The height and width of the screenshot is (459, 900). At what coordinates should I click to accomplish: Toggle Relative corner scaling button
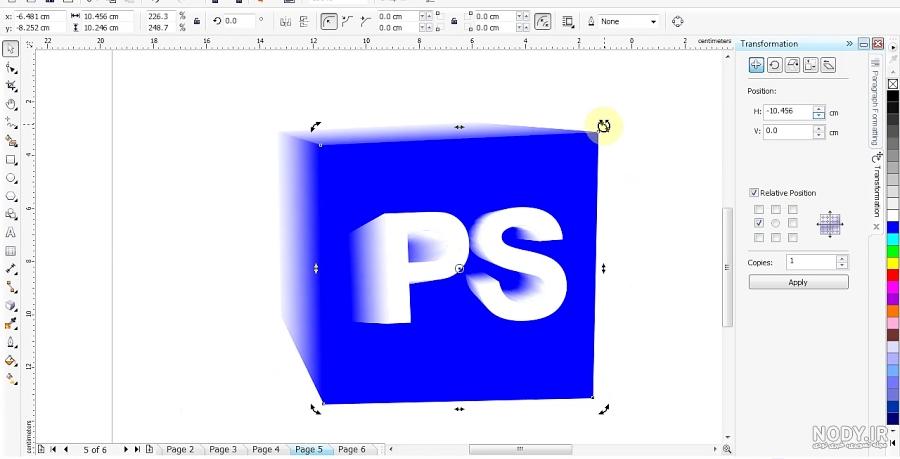[x=542, y=22]
